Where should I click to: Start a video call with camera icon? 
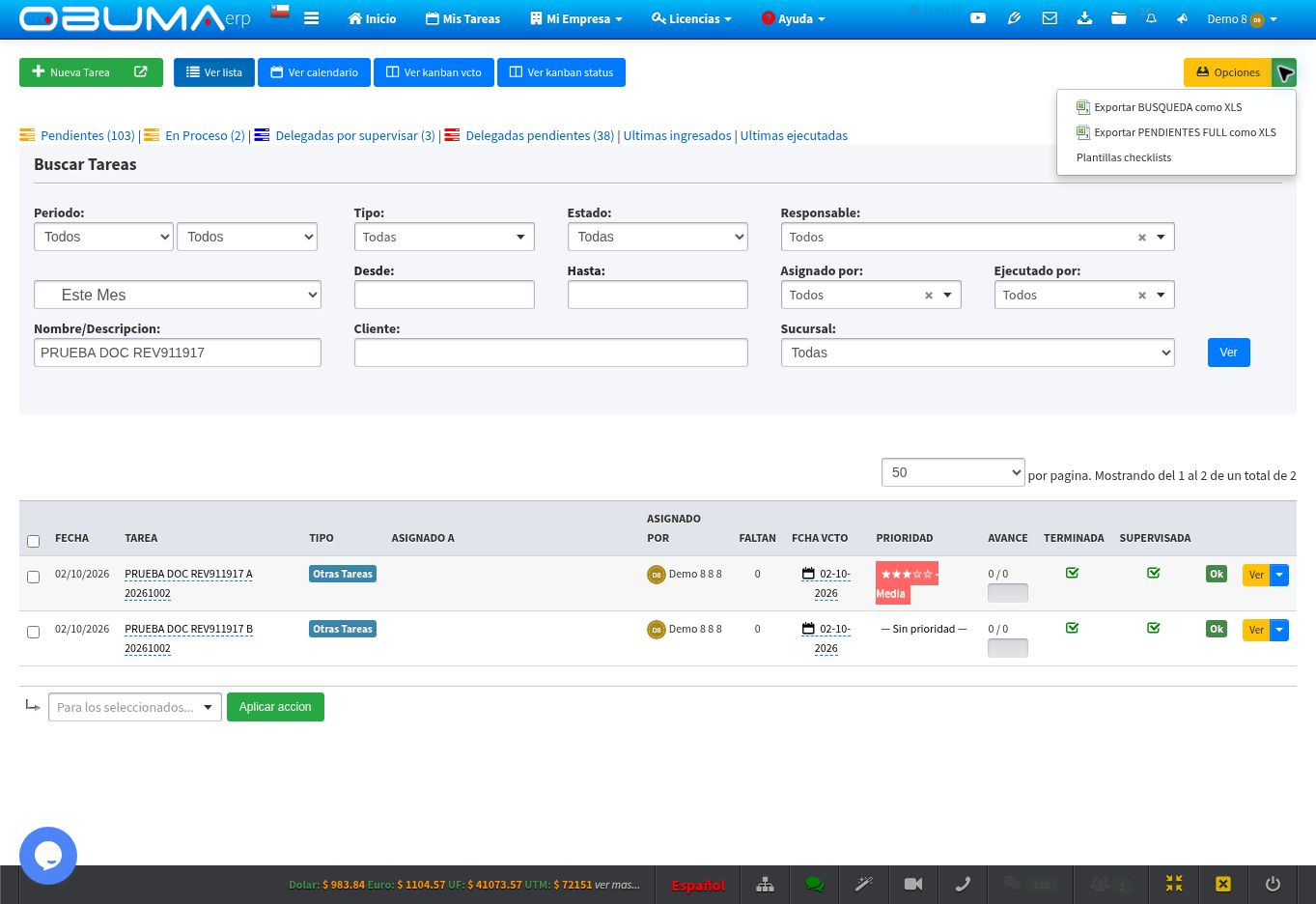(x=913, y=884)
